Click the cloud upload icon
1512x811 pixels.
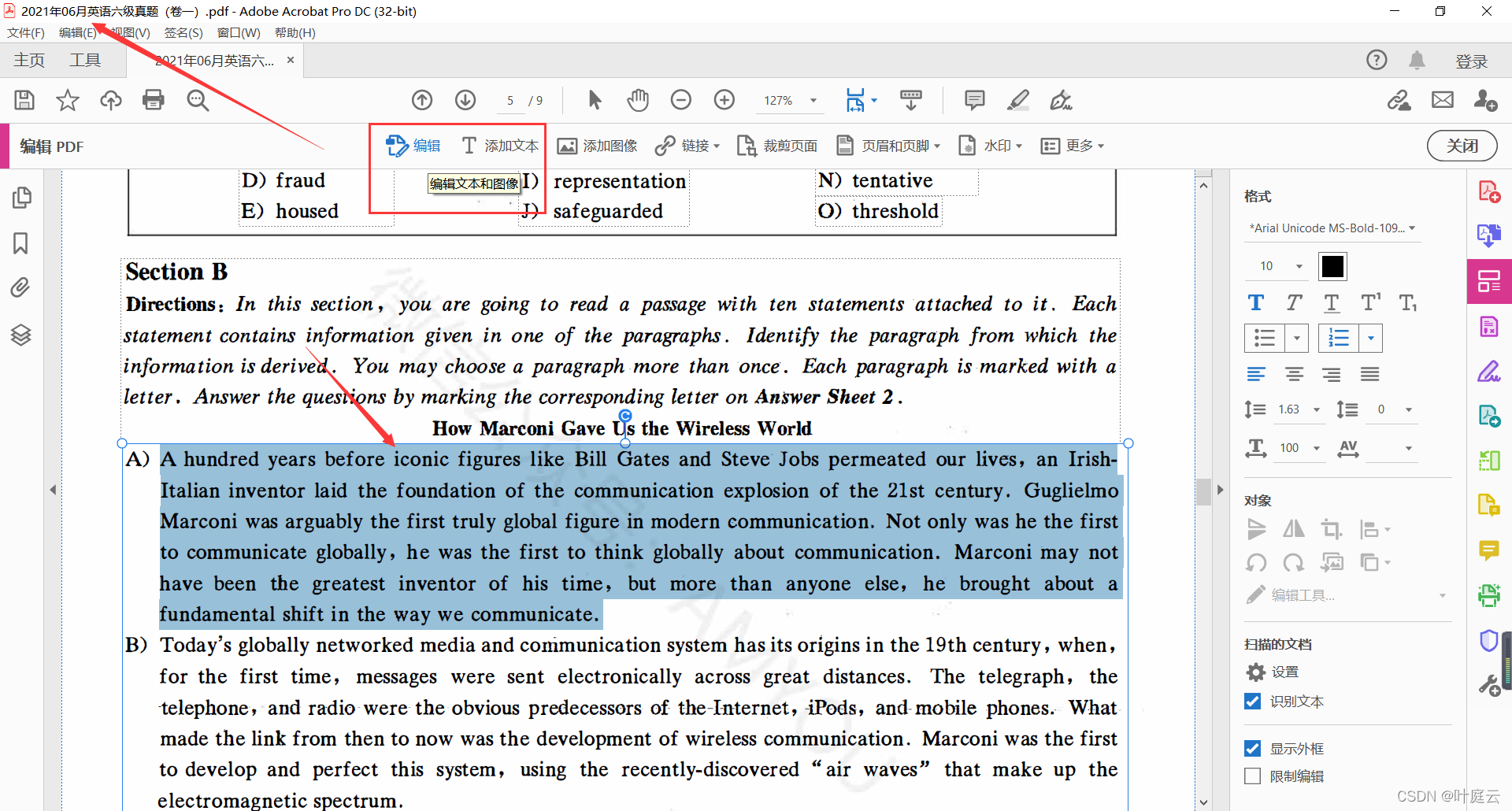click(110, 100)
